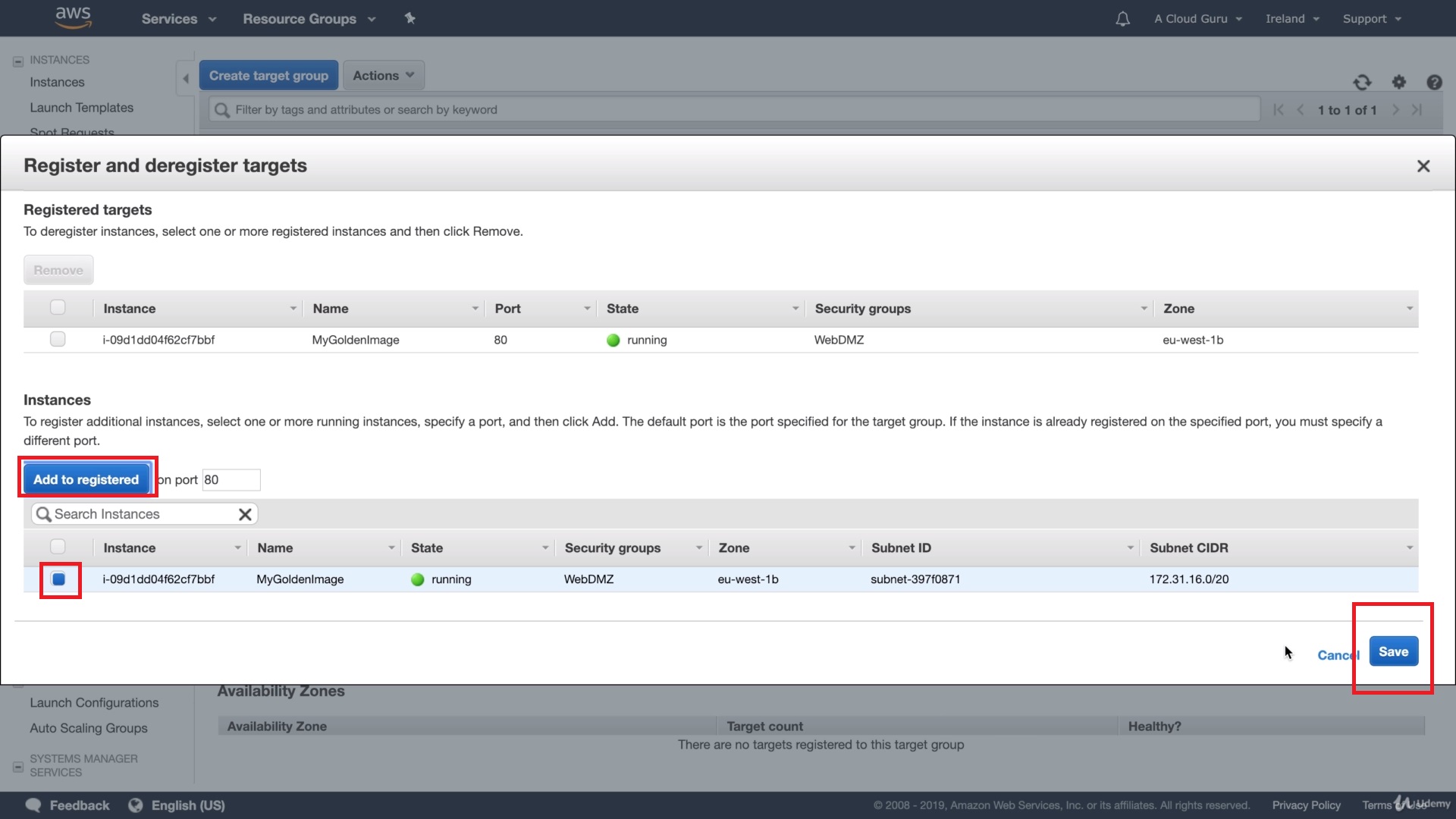The image size is (1456, 819).
Task: Close the Register and deregister targets dialog
Action: click(x=1423, y=166)
